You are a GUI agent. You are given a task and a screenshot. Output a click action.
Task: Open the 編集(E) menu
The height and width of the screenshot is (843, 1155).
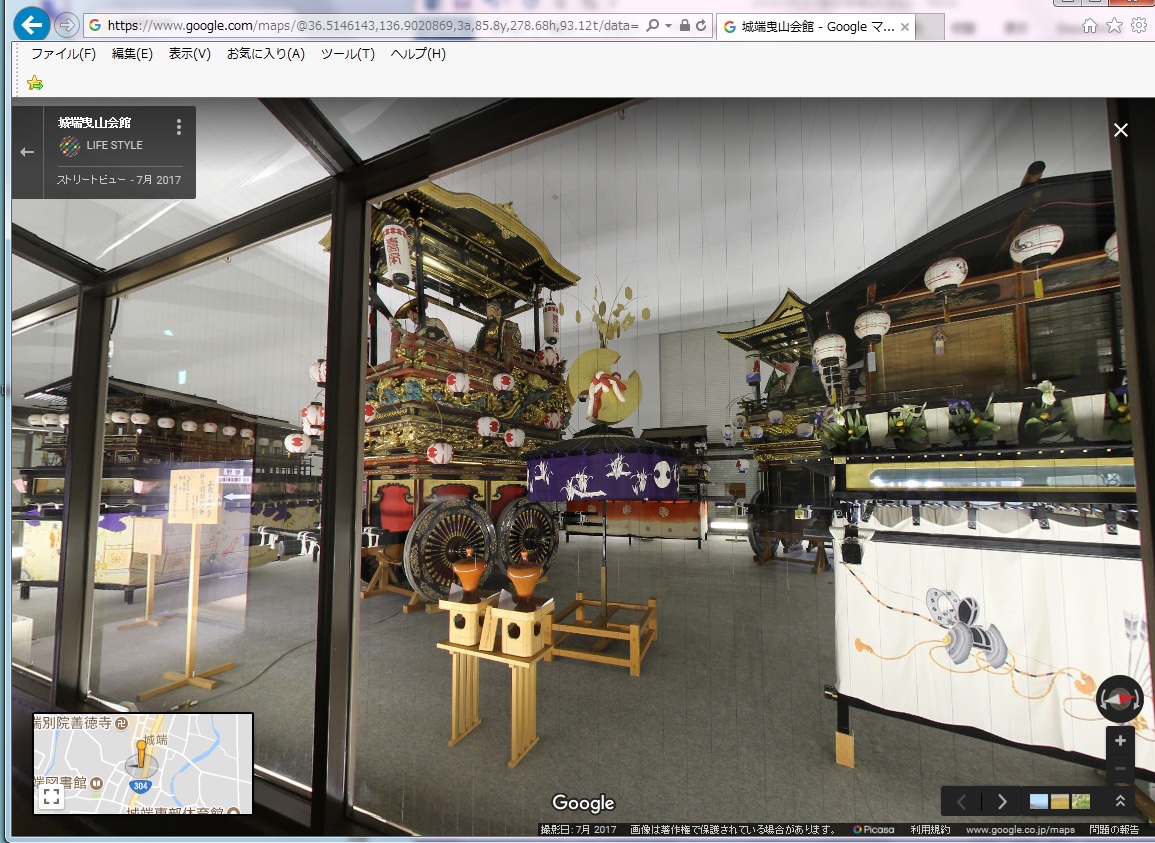[x=132, y=54]
